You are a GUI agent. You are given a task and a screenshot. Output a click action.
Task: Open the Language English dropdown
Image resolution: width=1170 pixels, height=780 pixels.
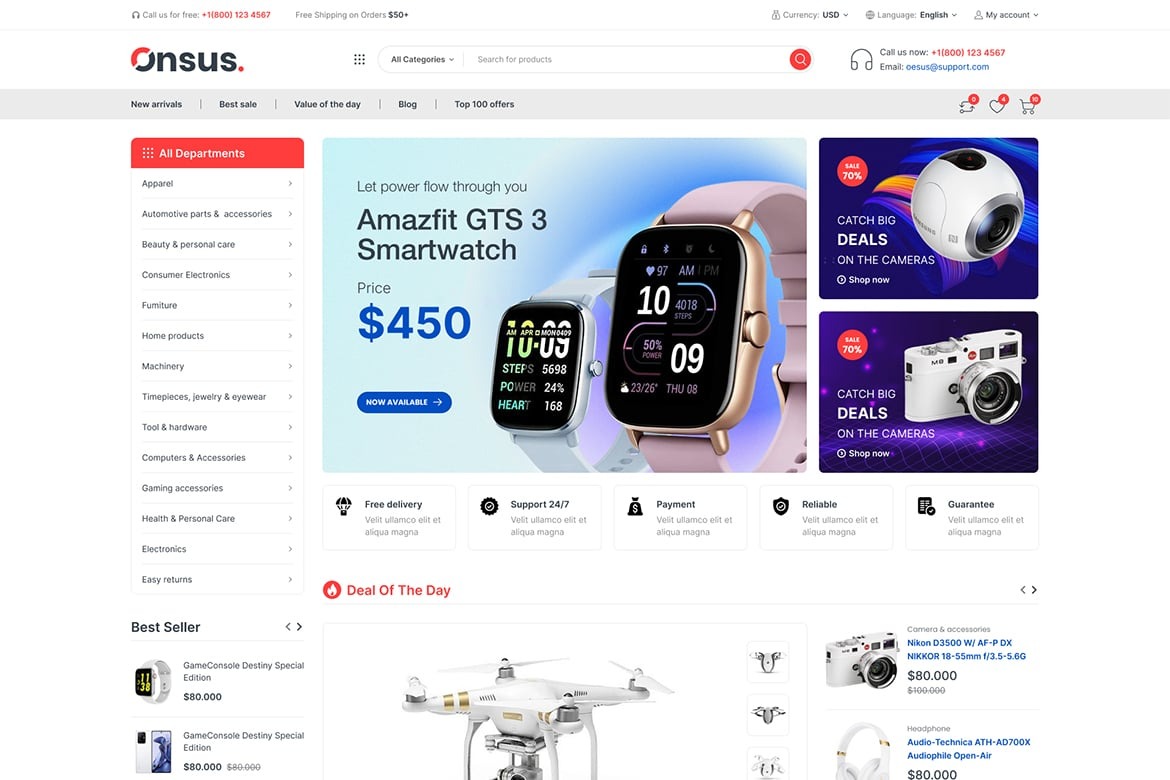910,15
